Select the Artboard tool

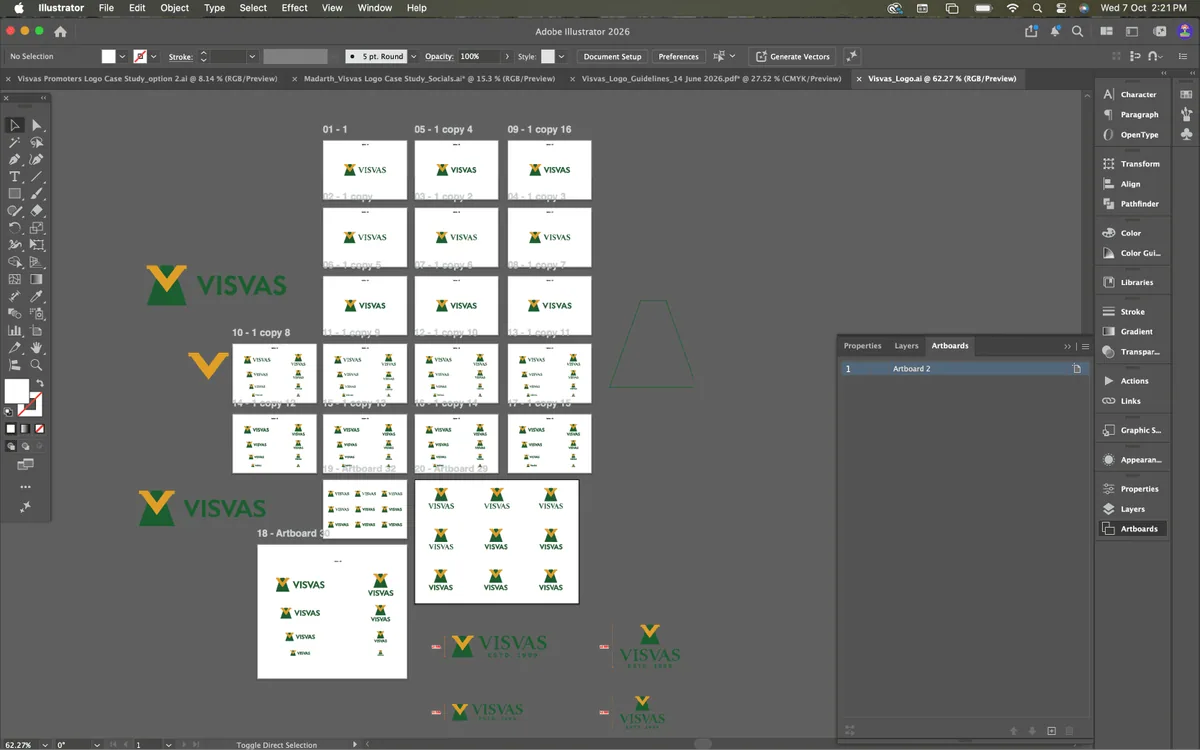tap(36, 330)
